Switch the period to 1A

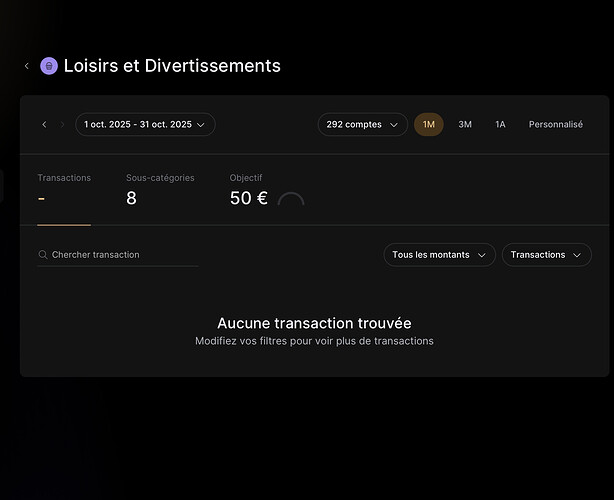[500, 125]
